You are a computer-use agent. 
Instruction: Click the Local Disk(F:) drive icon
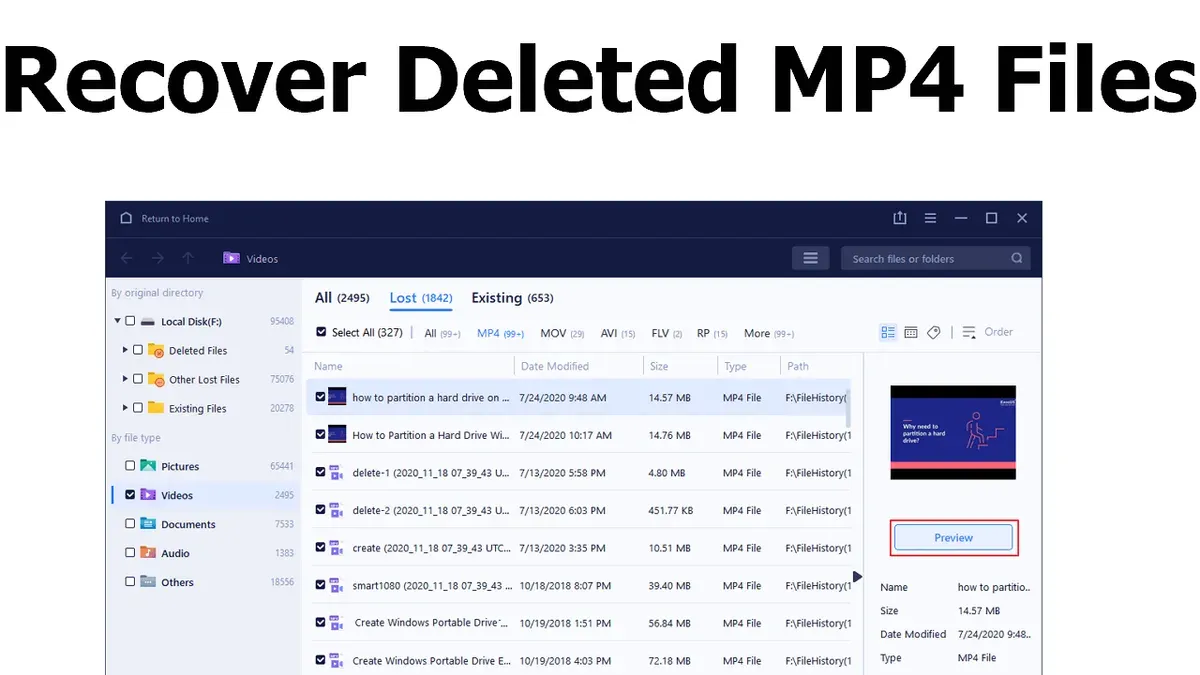[x=148, y=322]
